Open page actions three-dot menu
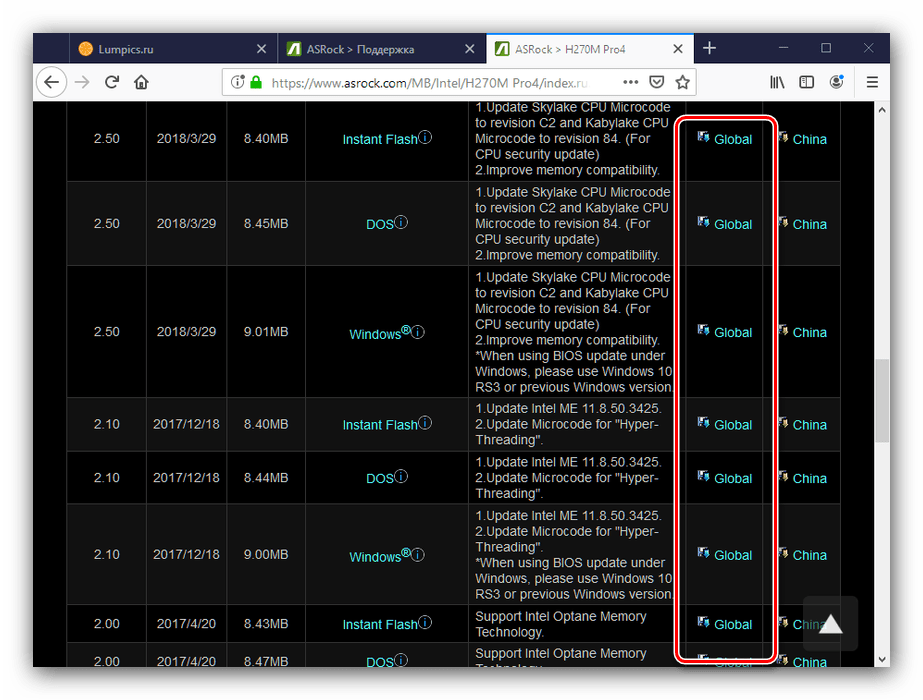This screenshot has width=923, height=700. 630,82
